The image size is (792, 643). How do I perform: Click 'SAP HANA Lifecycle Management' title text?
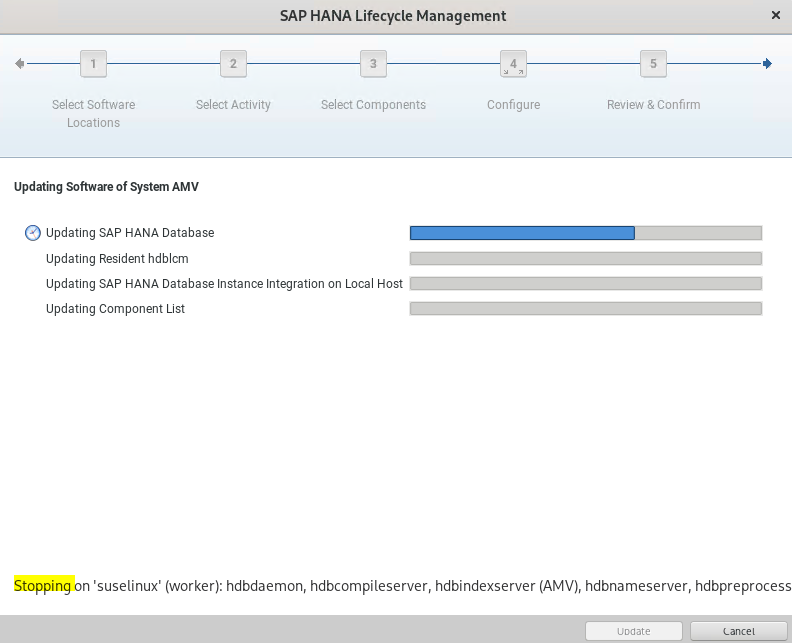click(x=393, y=16)
